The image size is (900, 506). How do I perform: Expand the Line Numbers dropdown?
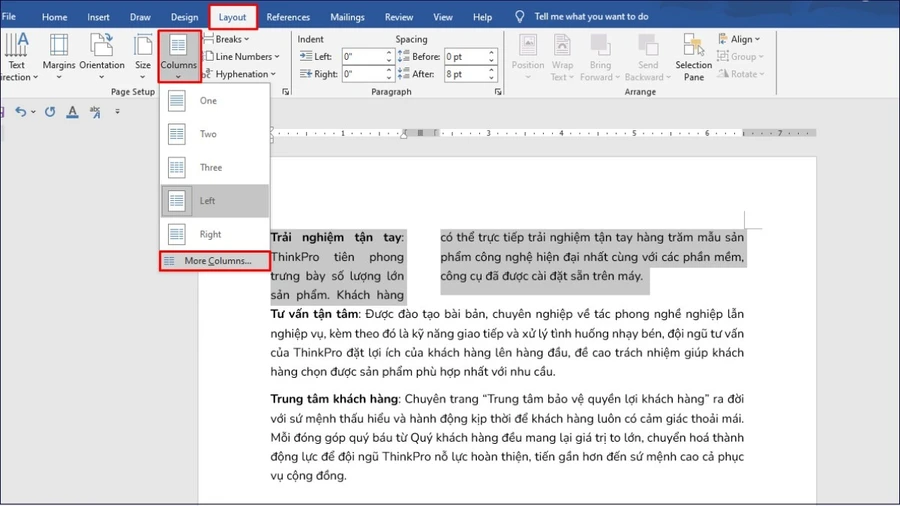[x=242, y=56]
